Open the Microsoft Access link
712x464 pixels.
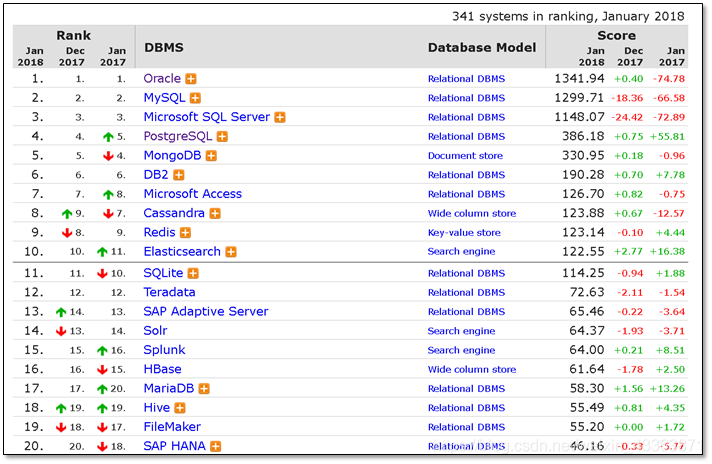point(193,194)
